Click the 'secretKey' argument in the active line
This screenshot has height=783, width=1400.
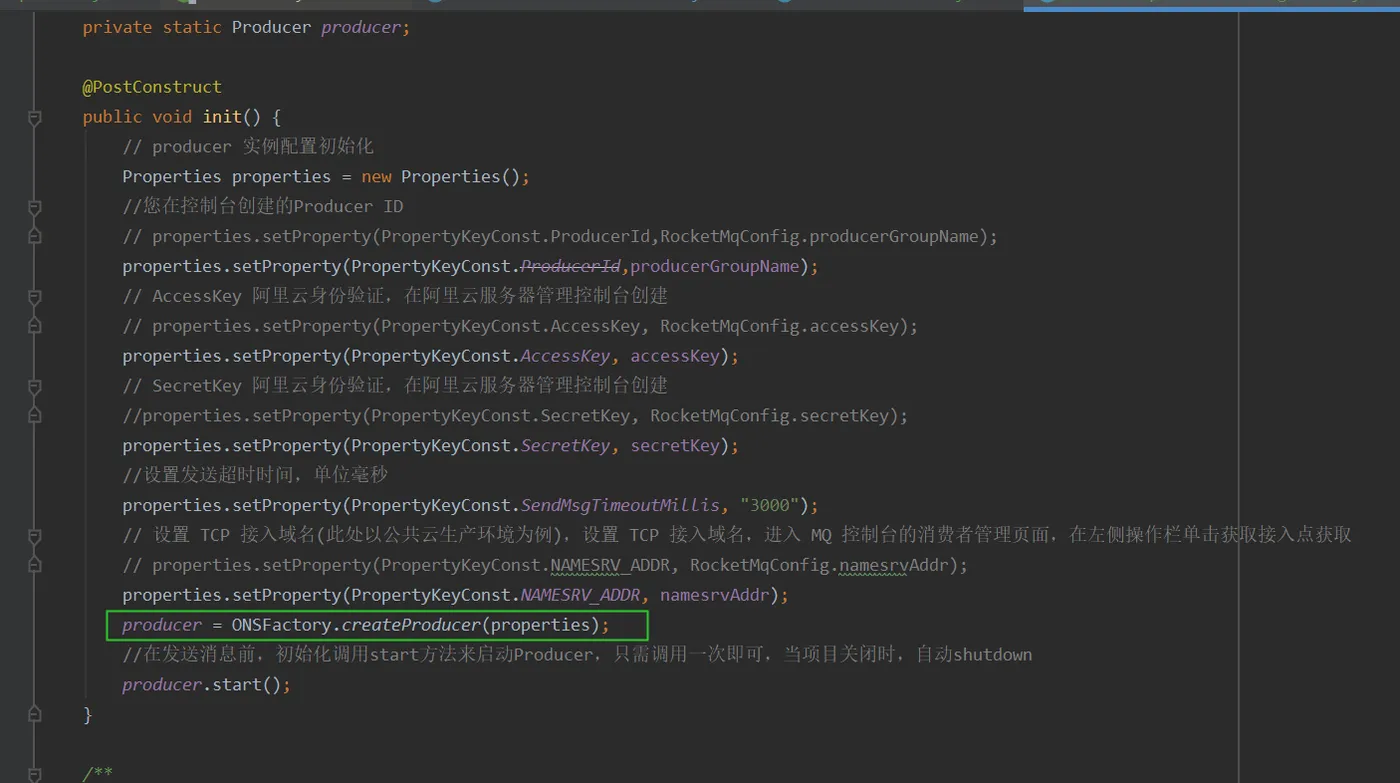point(675,445)
